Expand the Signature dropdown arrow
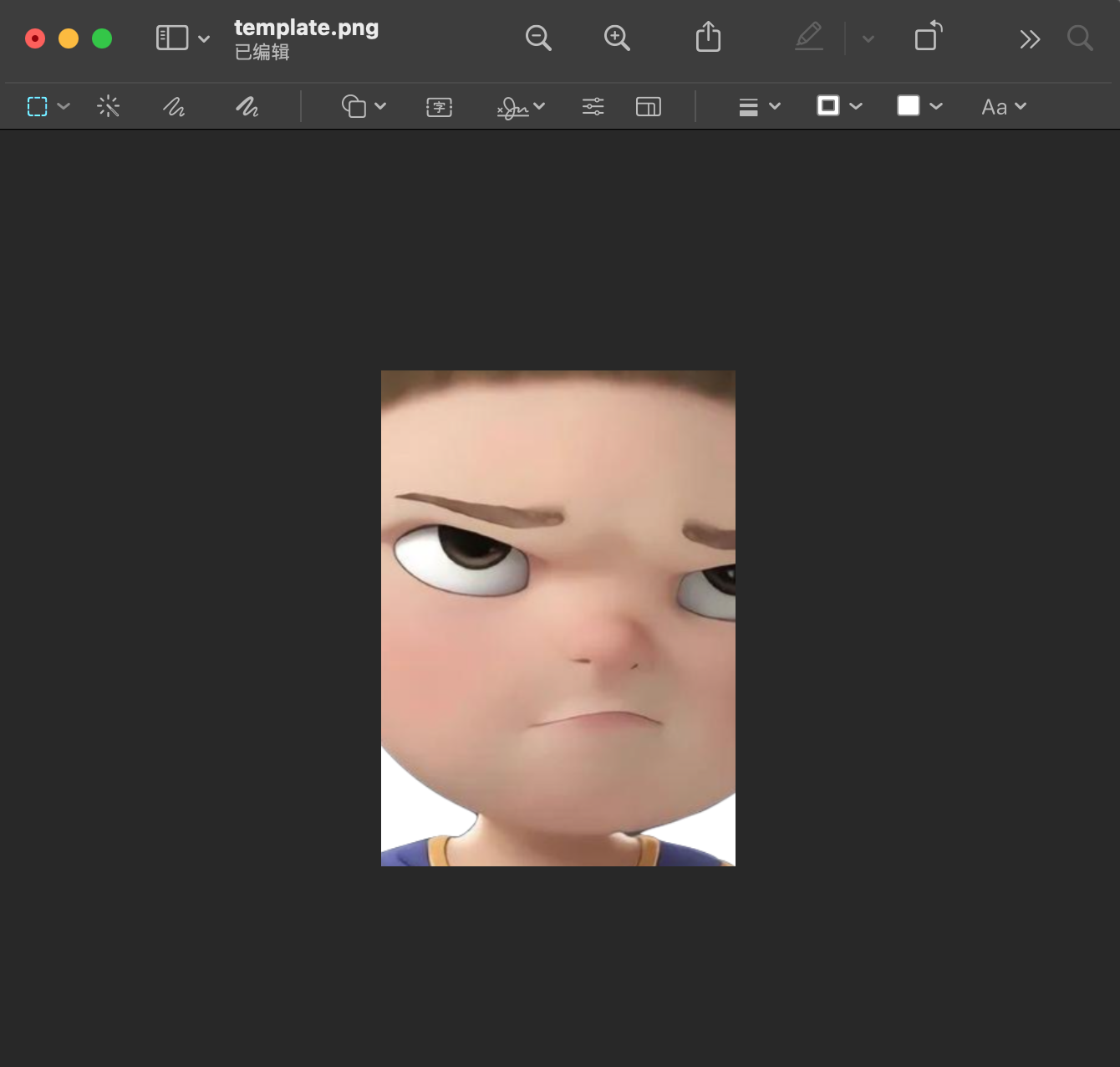 (539, 106)
